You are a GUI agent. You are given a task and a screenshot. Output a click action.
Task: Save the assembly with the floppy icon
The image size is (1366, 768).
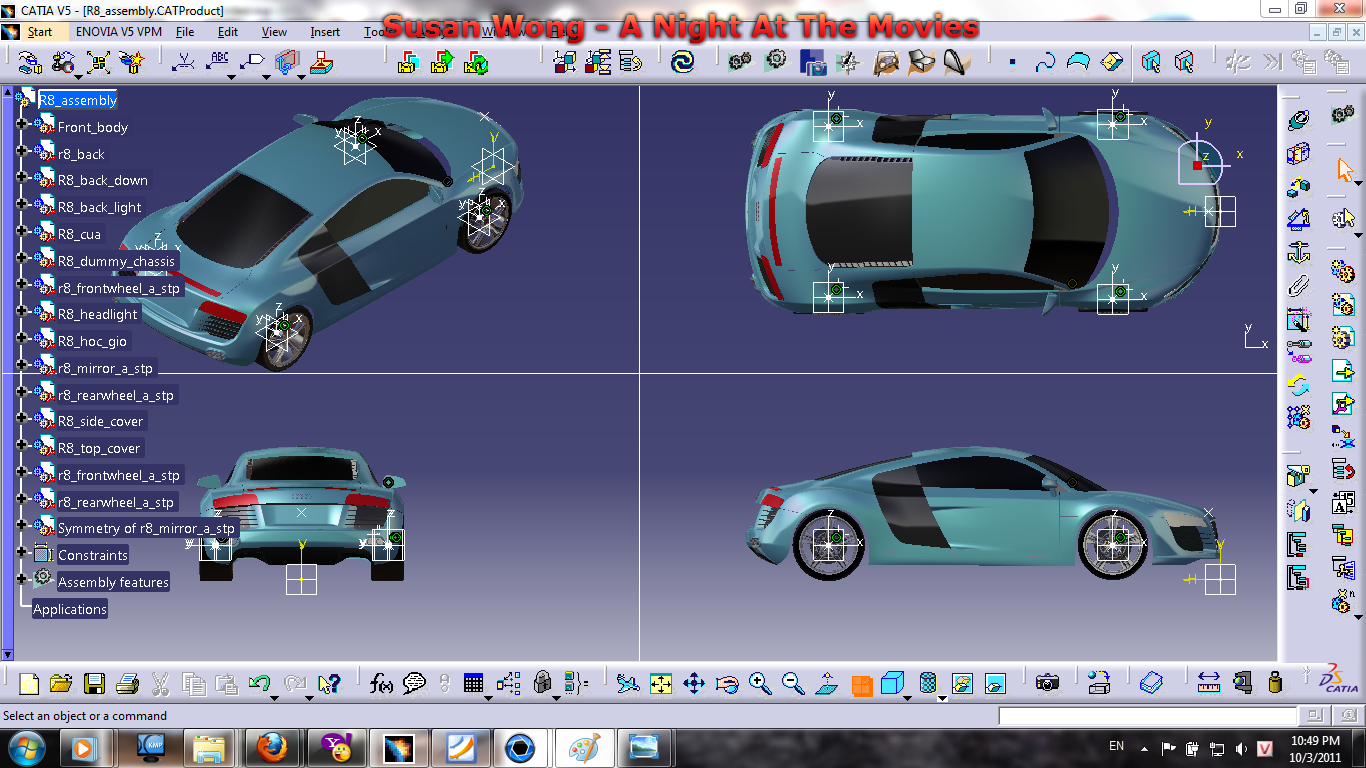[x=94, y=684]
